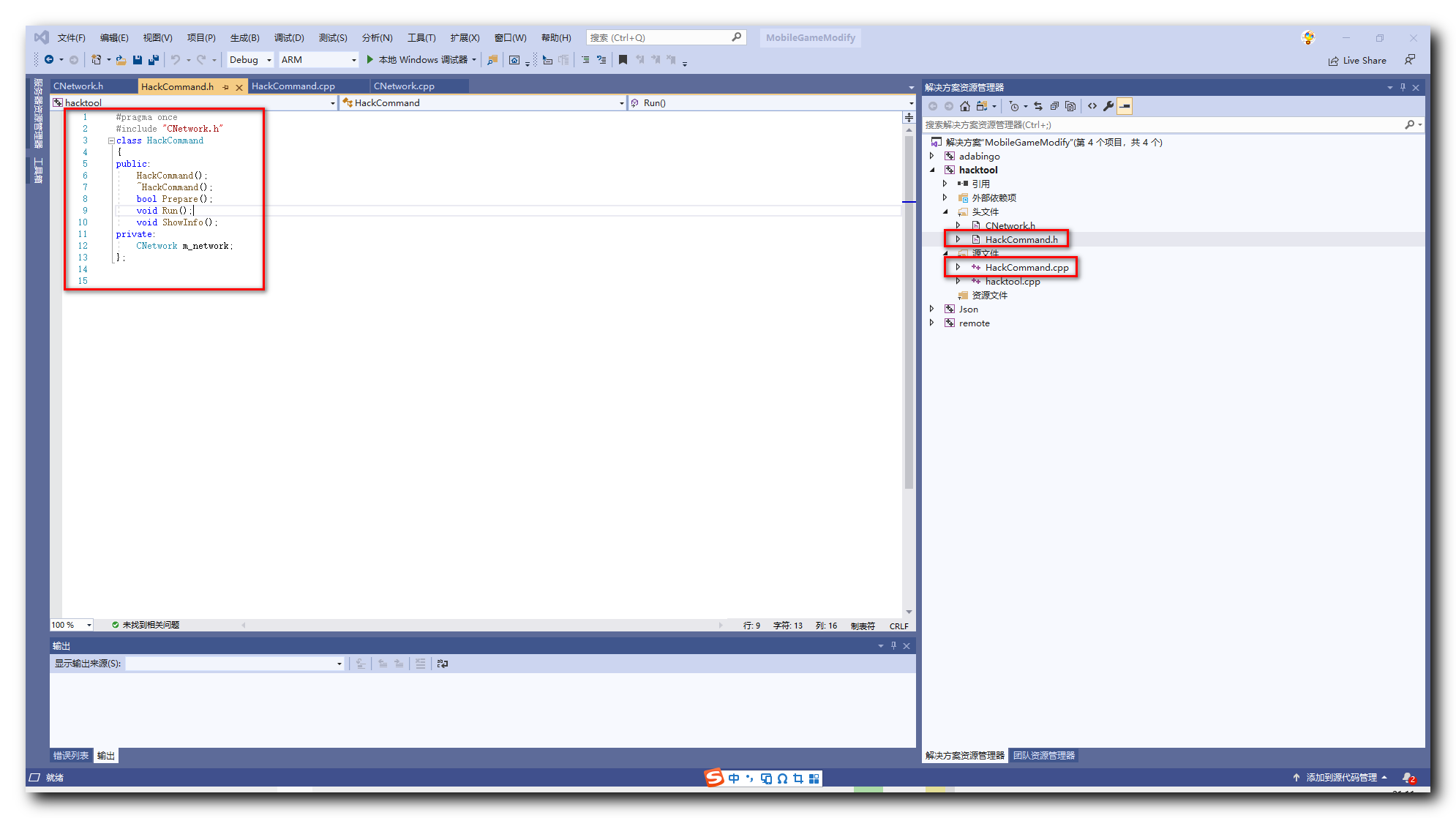Expand the adabingo project node

coord(932,156)
